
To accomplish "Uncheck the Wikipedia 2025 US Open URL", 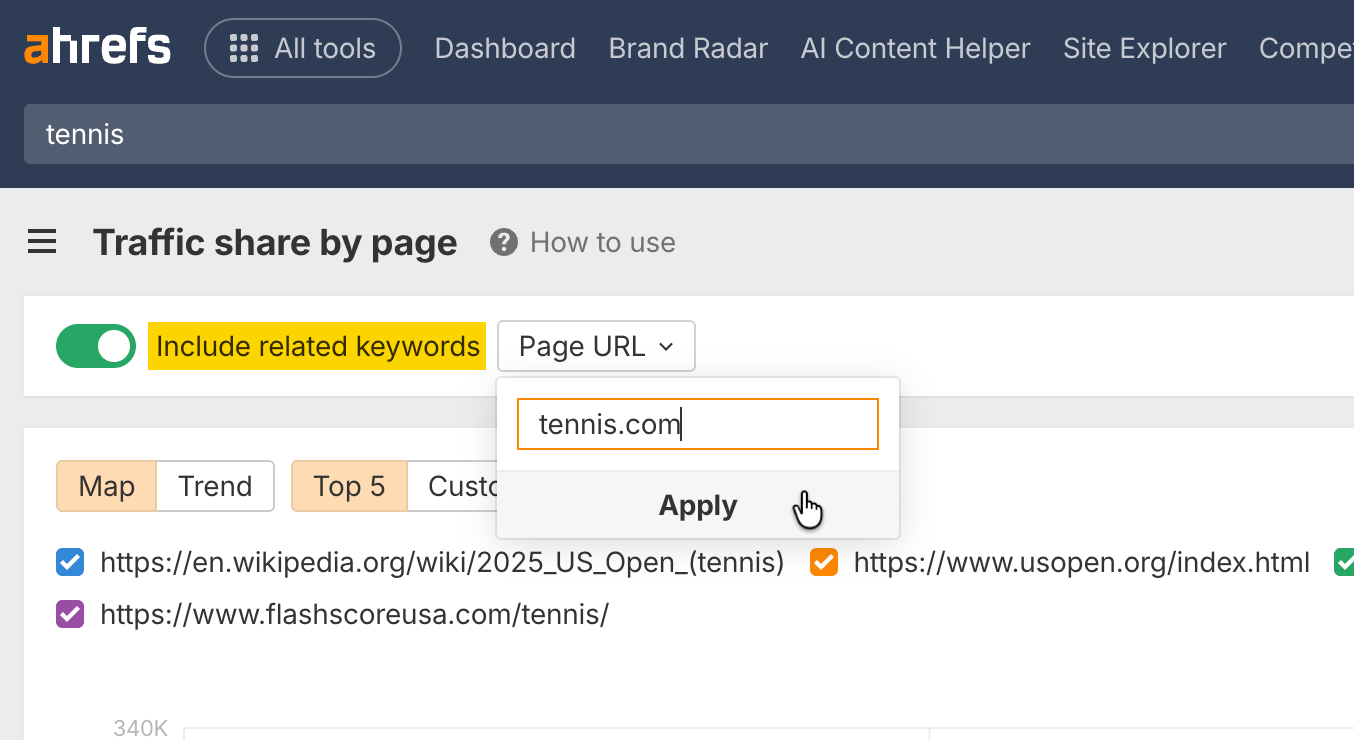I will pyautogui.click(x=70, y=563).
